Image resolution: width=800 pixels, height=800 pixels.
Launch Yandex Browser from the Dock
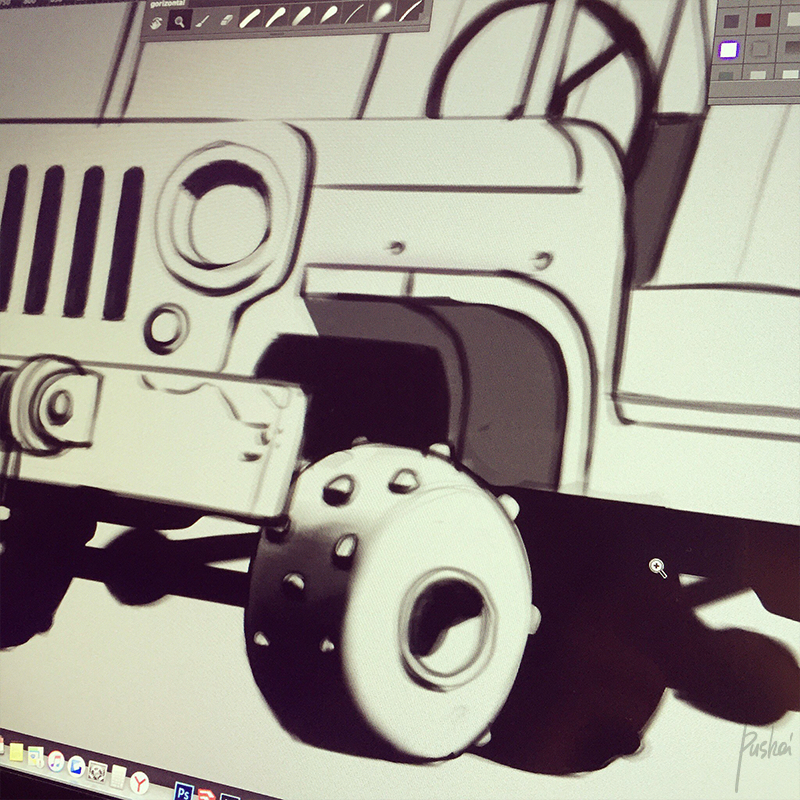[x=140, y=782]
